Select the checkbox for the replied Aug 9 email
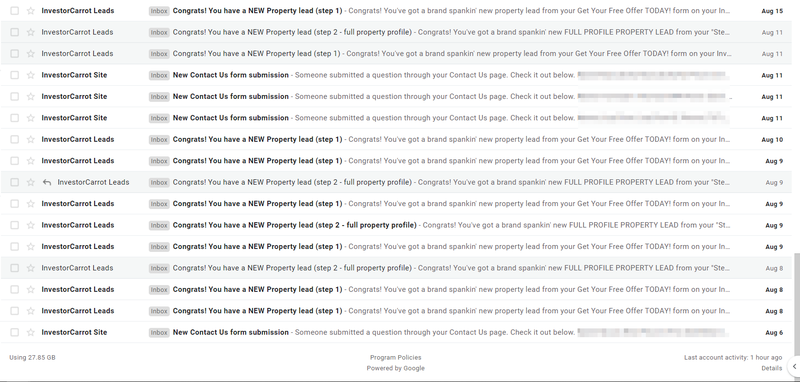This screenshot has width=800, height=382. click(x=14, y=182)
